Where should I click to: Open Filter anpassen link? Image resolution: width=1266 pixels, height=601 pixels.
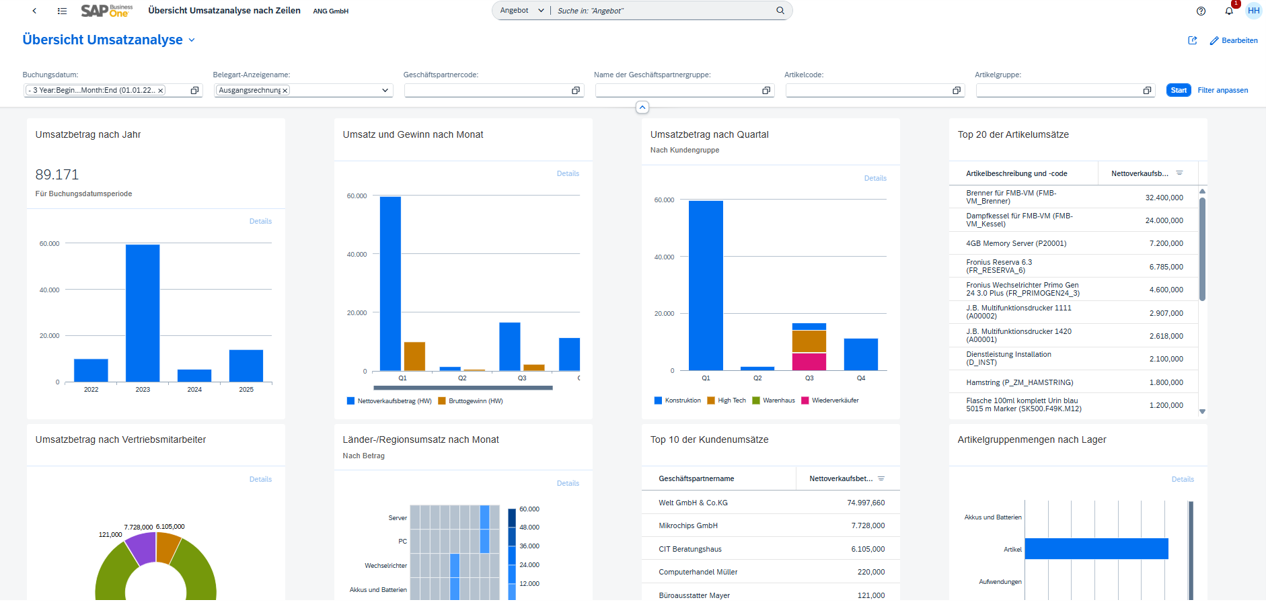[x=1223, y=90]
